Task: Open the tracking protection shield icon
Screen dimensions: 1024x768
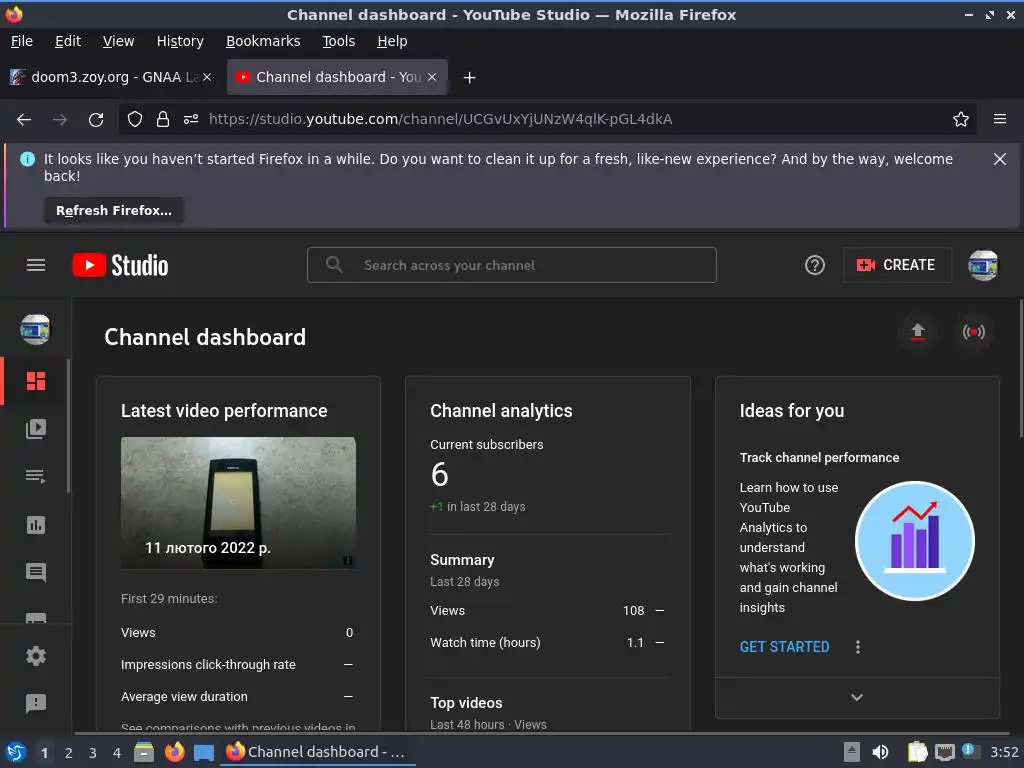Action: click(135, 120)
